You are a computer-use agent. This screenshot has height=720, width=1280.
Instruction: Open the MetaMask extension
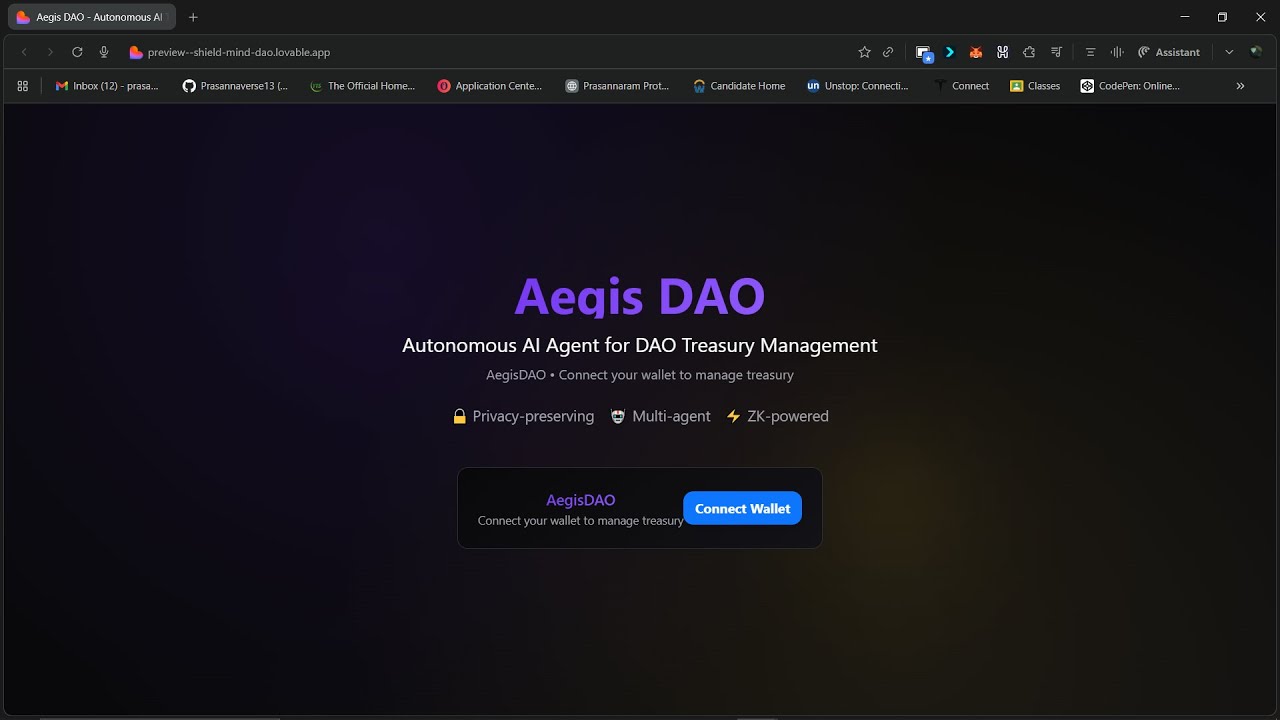click(x=976, y=51)
